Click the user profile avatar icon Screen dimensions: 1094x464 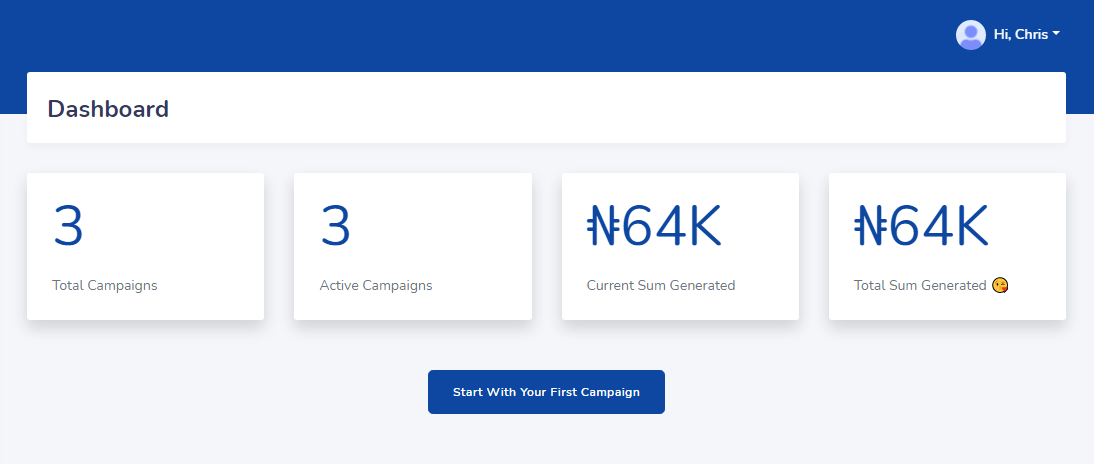click(x=970, y=35)
